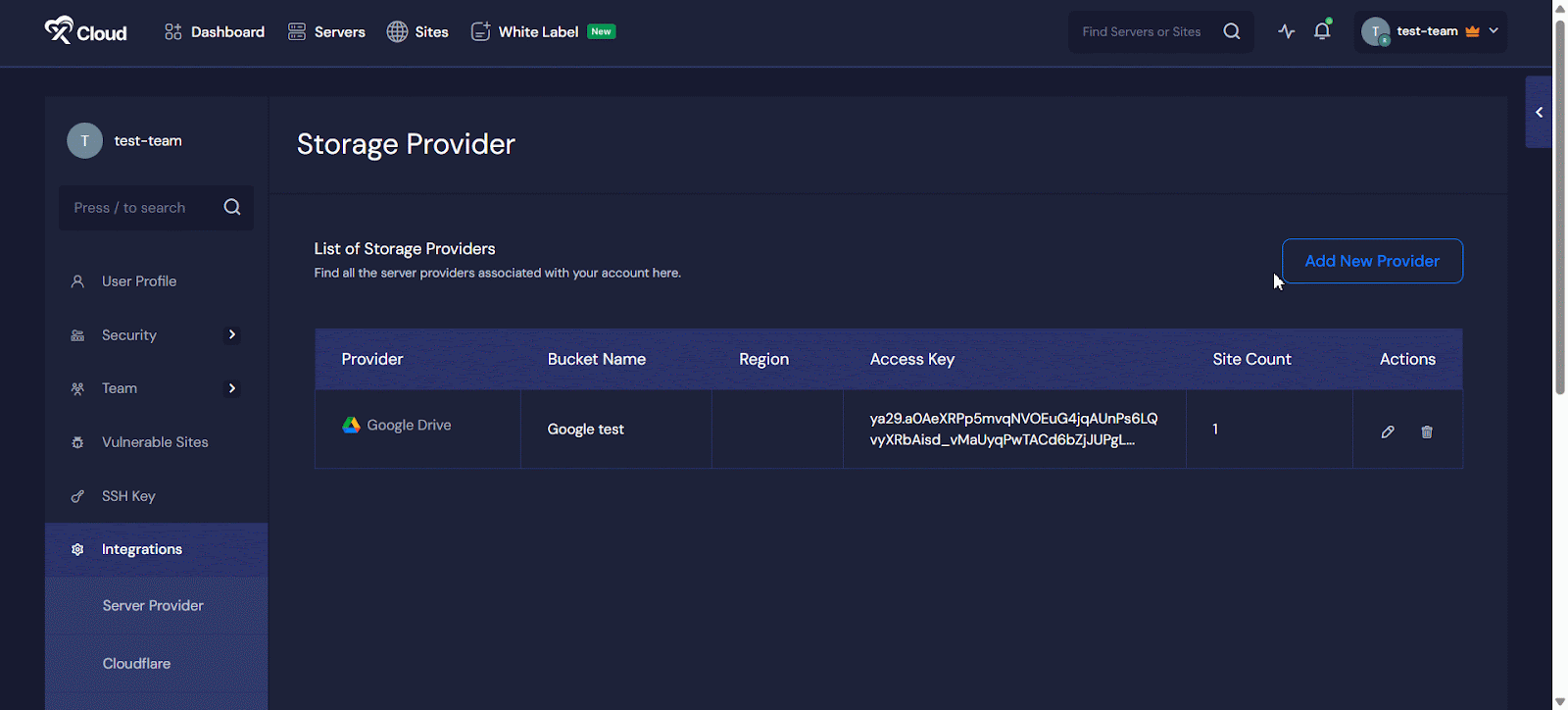The width and height of the screenshot is (1568, 710).
Task: Open the activity pulse icon
Action: click(x=1287, y=31)
